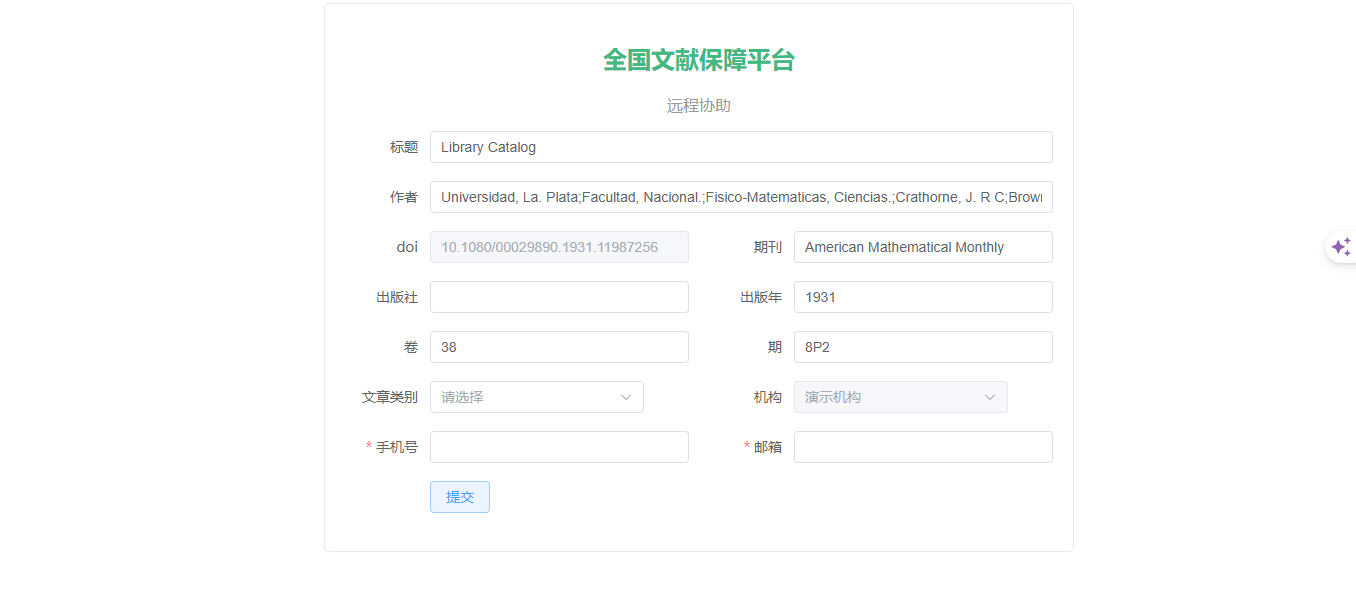Click the 手机号 field label
Image resolution: width=1356 pixels, height=603 pixels.
click(396, 447)
